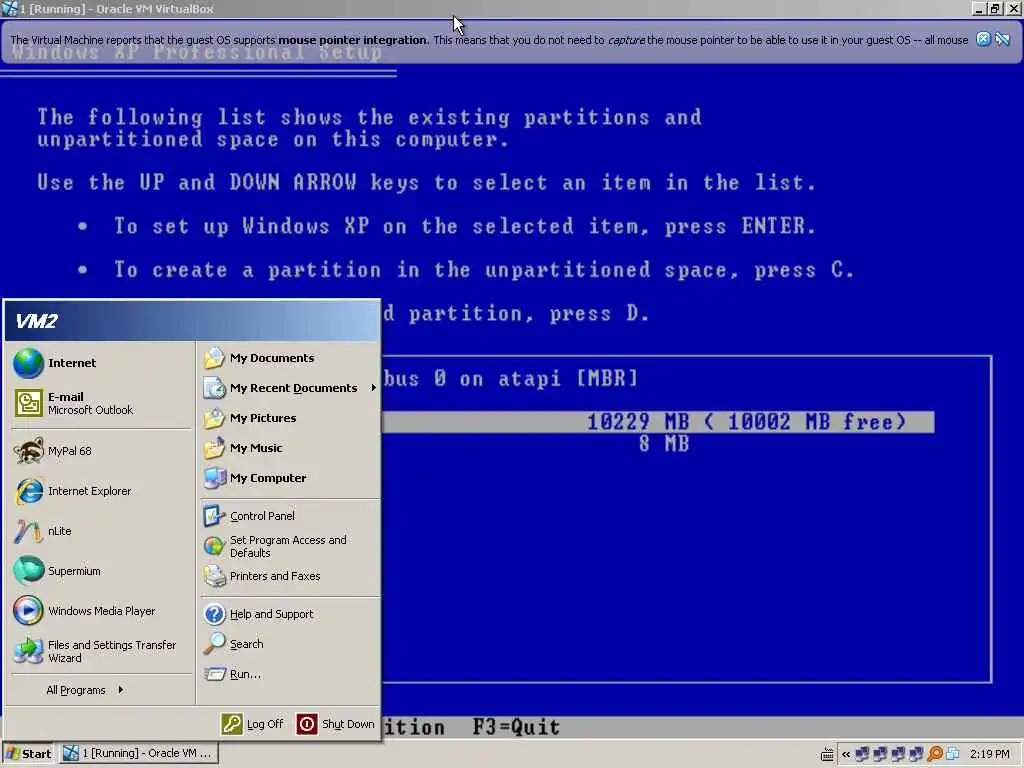Image resolution: width=1024 pixels, height=768 pixels.
Task: Launch Internet Explorer
Action: [x=101, y=491]
